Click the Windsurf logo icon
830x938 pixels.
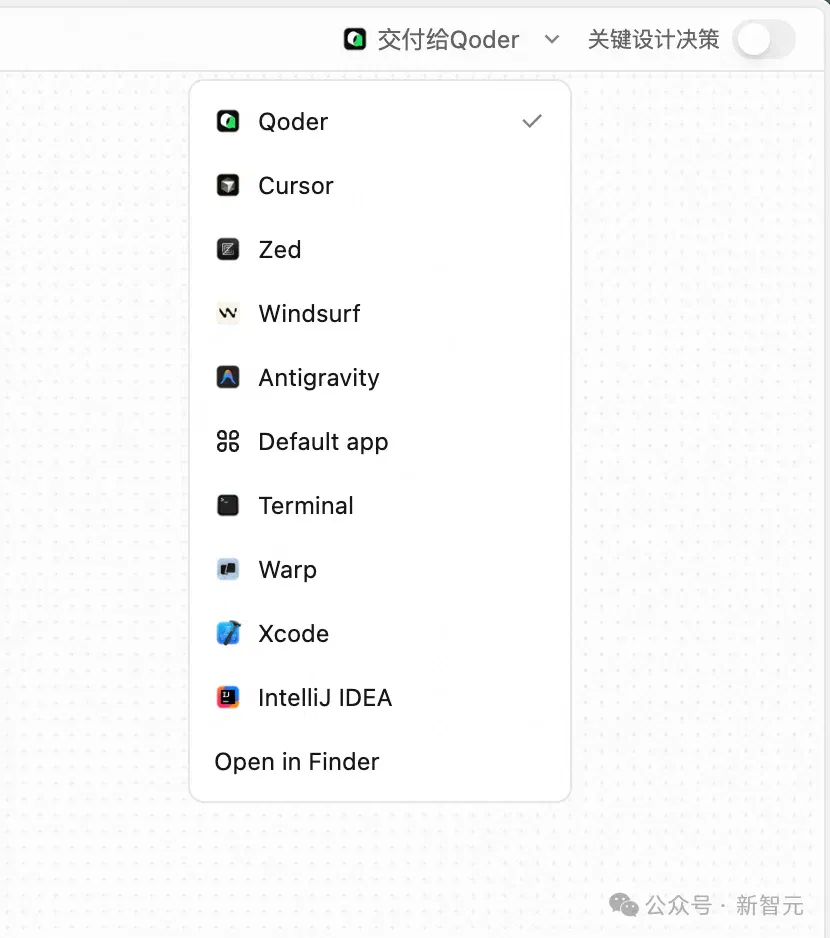(227, 313)
